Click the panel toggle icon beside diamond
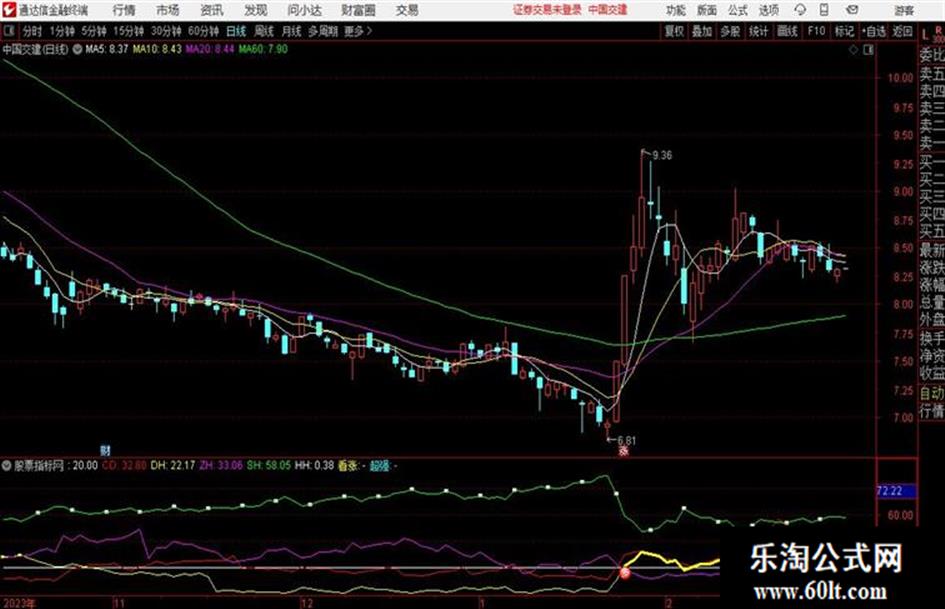This screenshot has width=945, height=609. pos(868,50)
